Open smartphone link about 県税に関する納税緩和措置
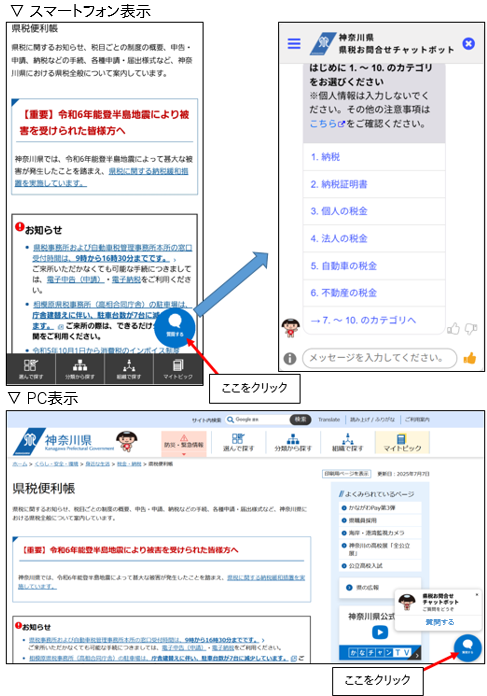Viewport: 487px width, 696px height. pos(102,177)
